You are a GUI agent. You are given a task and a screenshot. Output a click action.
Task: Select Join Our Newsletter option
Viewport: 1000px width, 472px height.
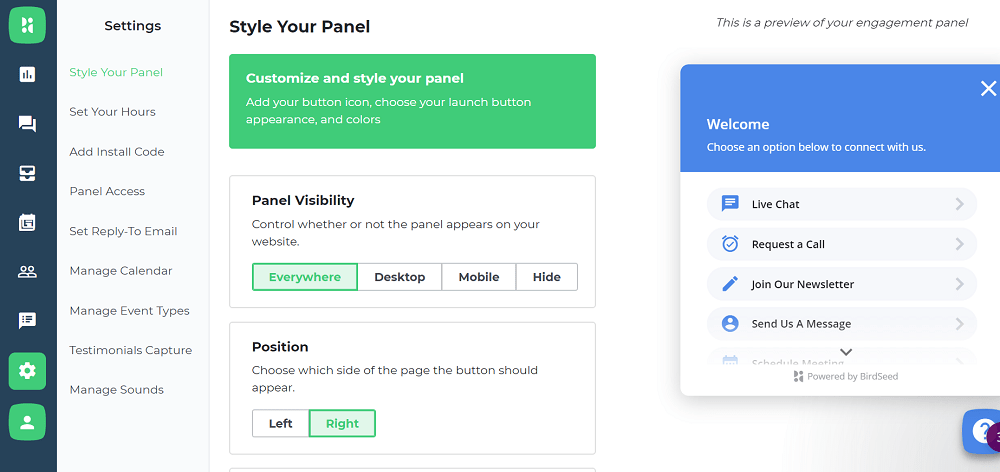click(842, 284)
